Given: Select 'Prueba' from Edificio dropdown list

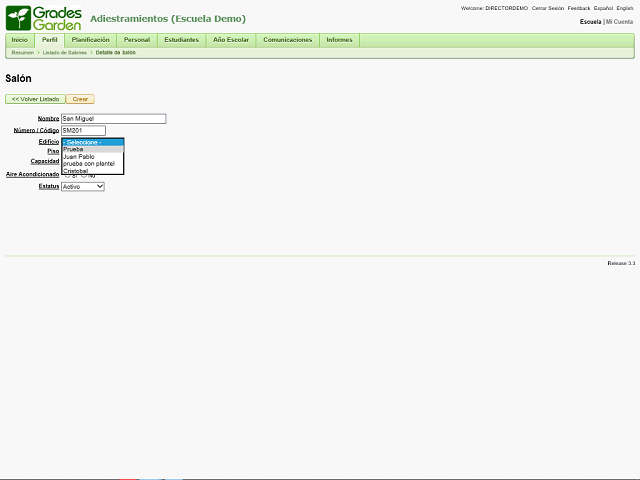Looking at the screenshot, I should (x=73, y=149).
